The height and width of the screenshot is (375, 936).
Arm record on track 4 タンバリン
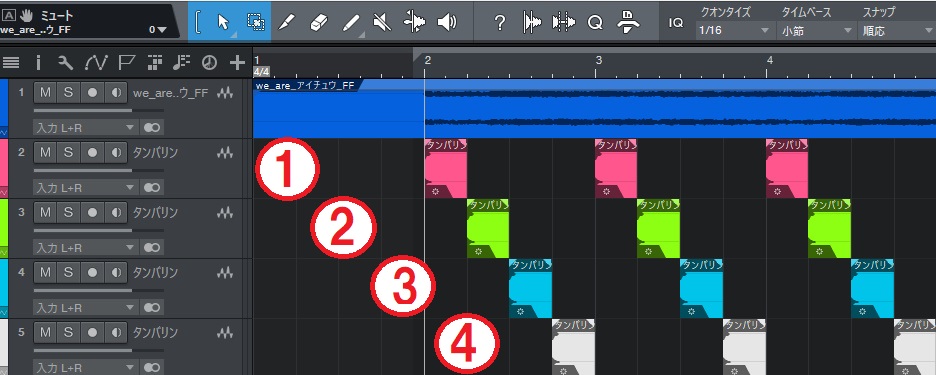[x=92, y=272]
